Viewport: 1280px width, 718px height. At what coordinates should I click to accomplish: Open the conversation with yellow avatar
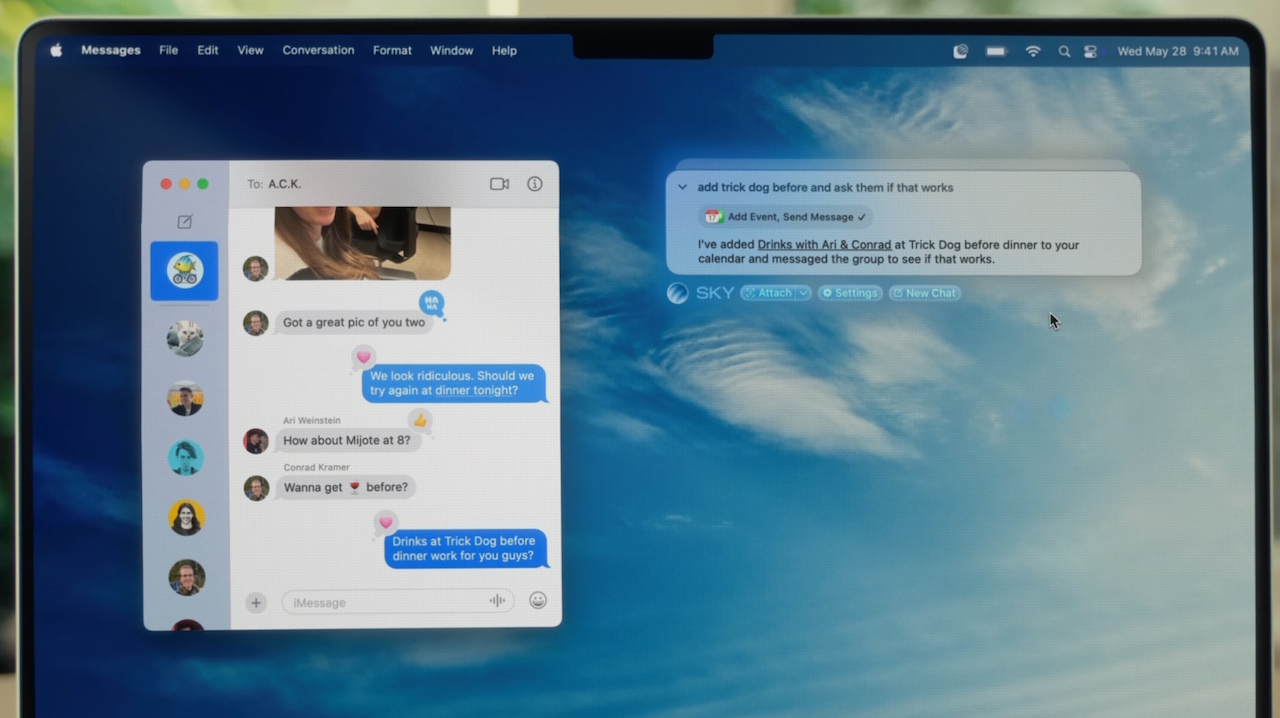pos(186,518)
